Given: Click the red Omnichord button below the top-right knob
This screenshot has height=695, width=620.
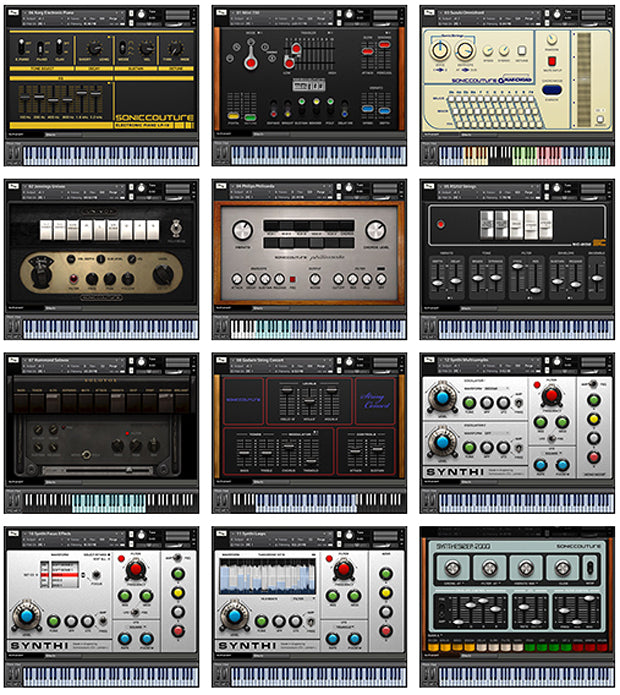Looking at the screenshot, I should point(552,61).
